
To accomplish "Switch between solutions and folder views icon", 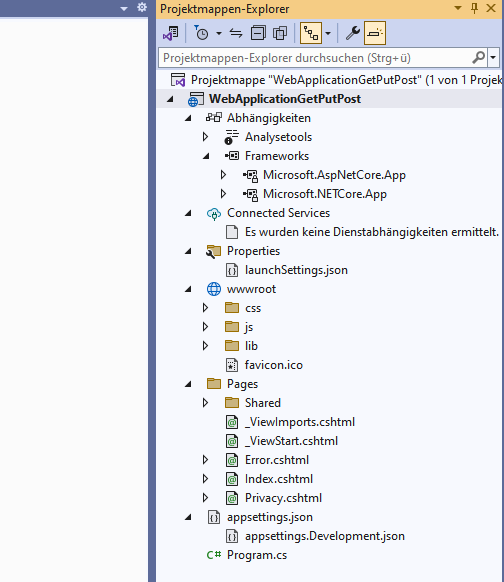I will click(171, 33).
